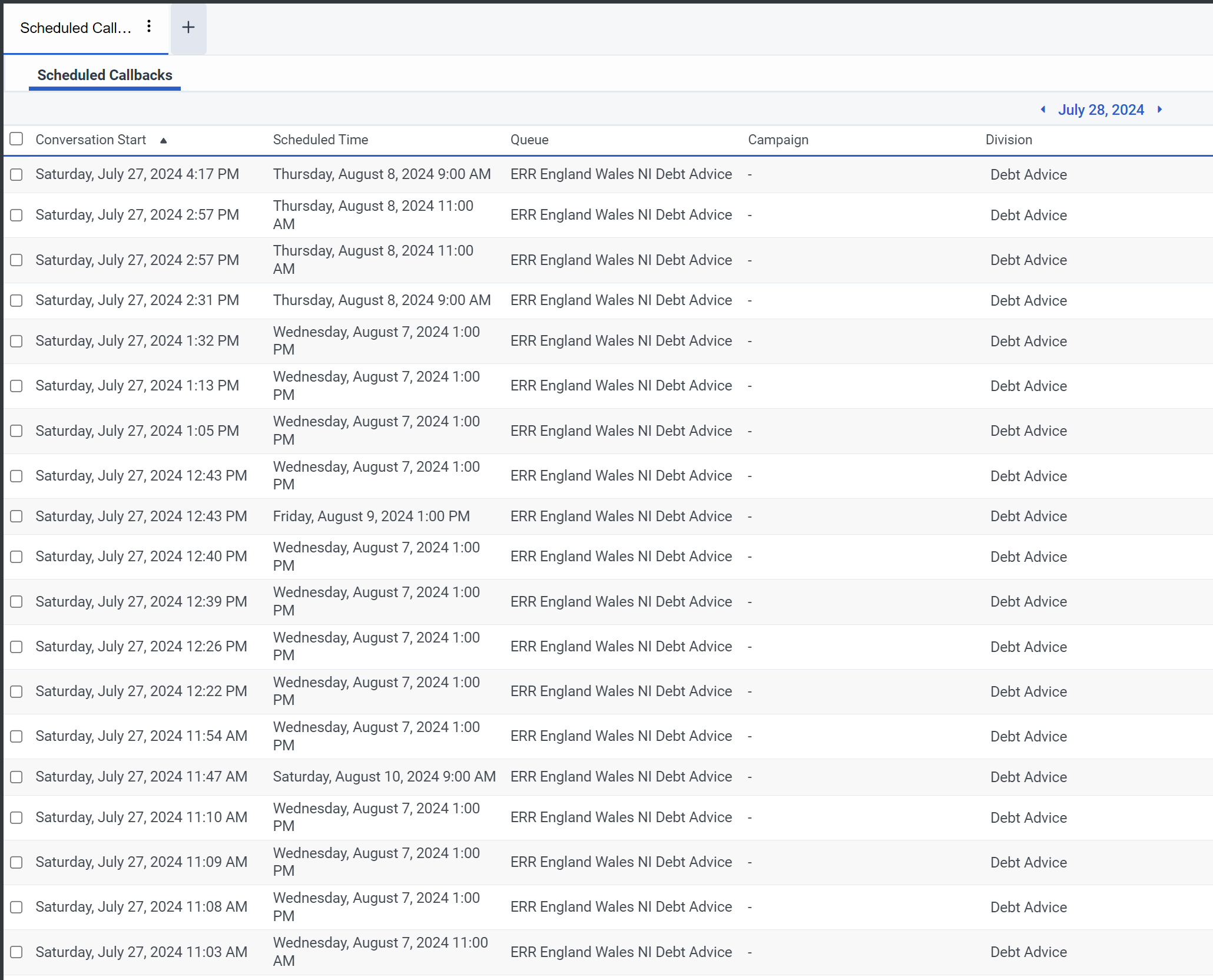The height and width of the screenshot is (980, 1213).
Task: Open the July 28, 2024 date selector
Action: pos(1101,110)
